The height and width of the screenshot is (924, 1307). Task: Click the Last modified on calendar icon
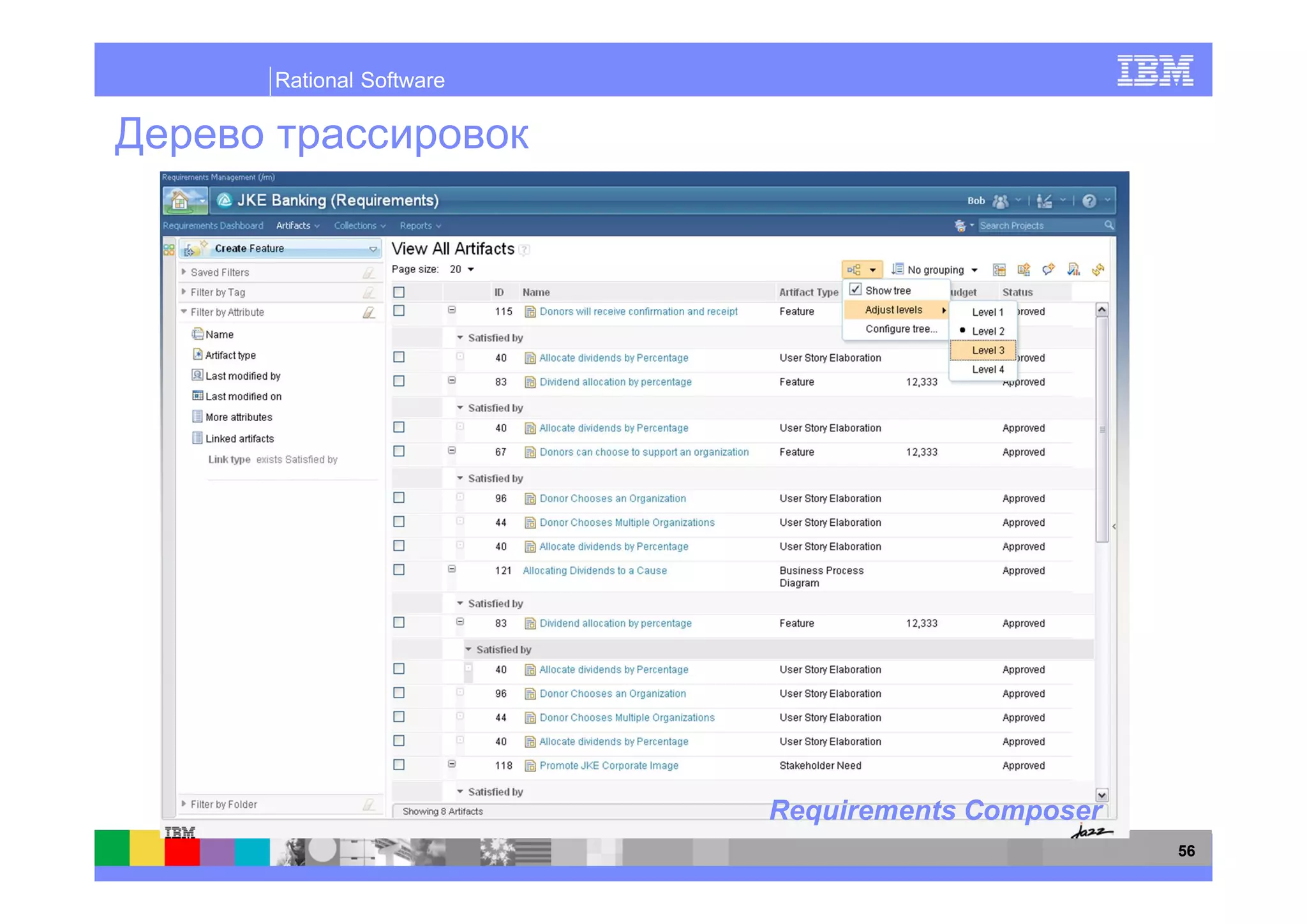coord(198,396)
